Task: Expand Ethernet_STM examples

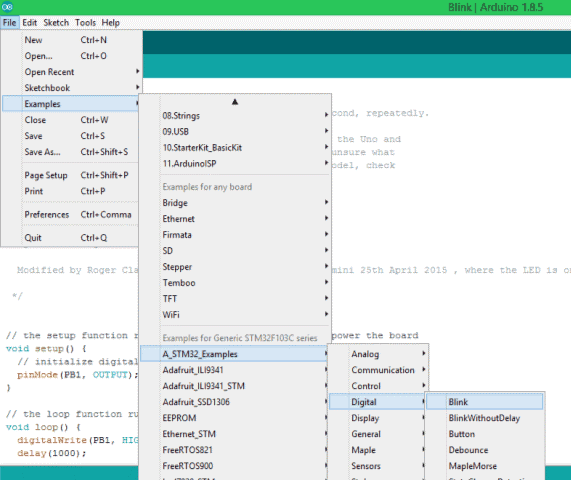Action: tap(234, 434)
